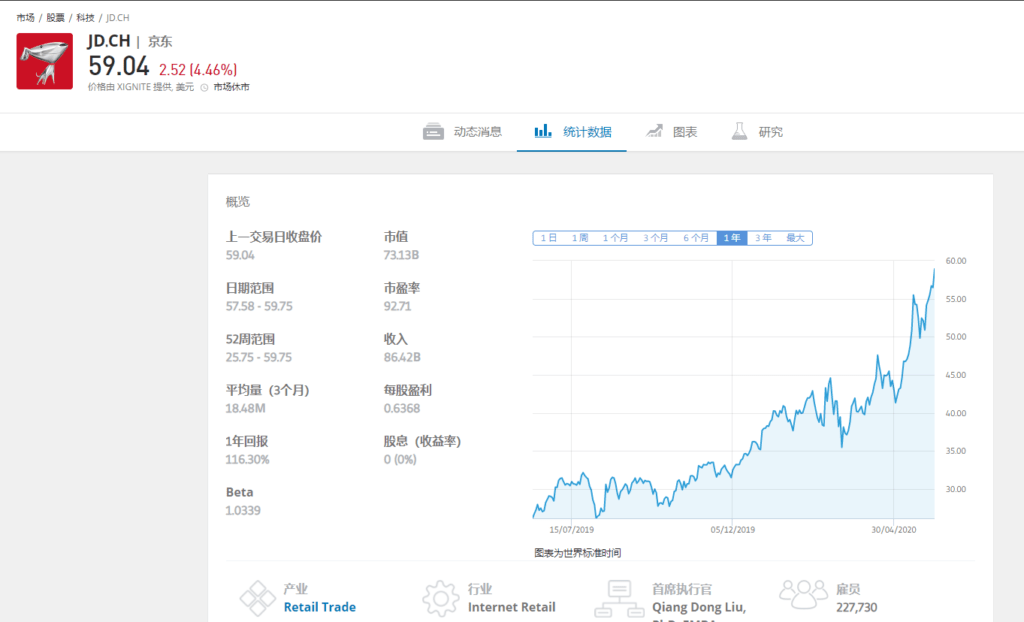1024x622 pixels.
Task: Click the 日期范围 value 57.58 - 59.75
Action: tap(259, 306)
